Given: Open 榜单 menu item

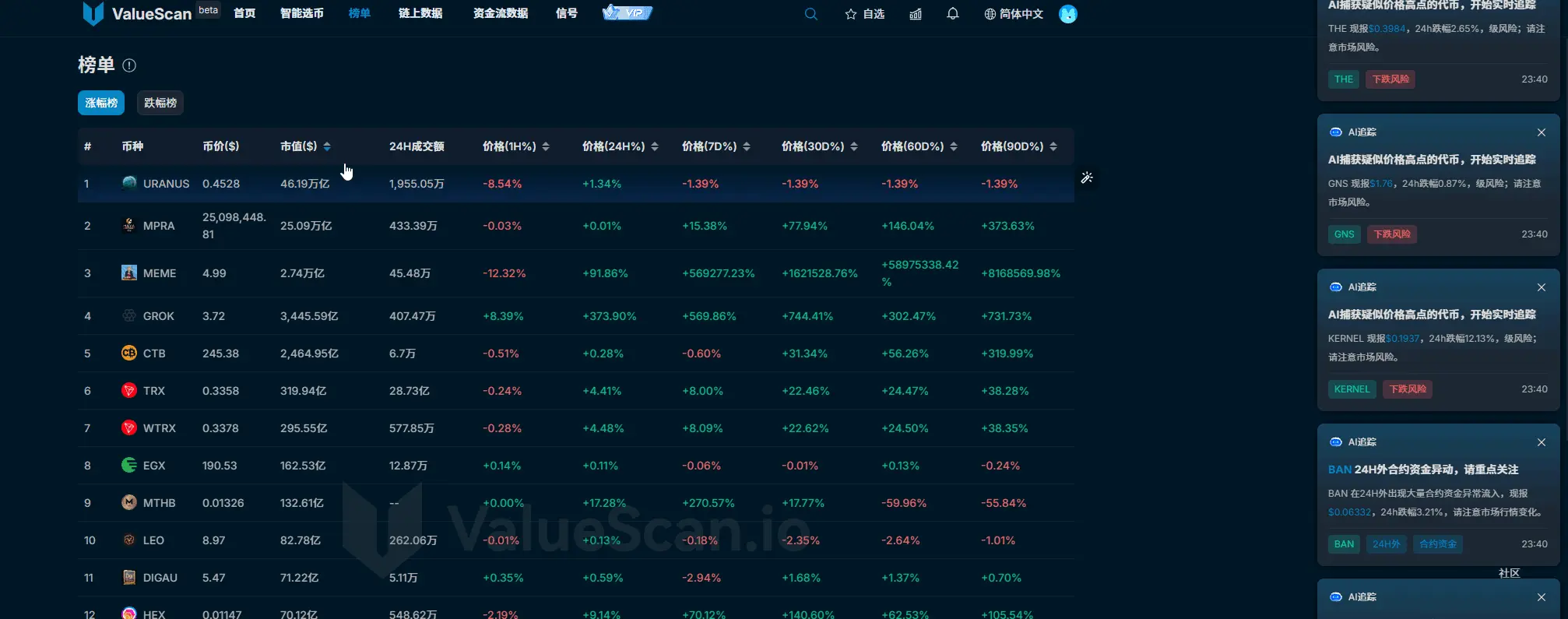Looking at the screenshot, I should click(x=360, y=13).
